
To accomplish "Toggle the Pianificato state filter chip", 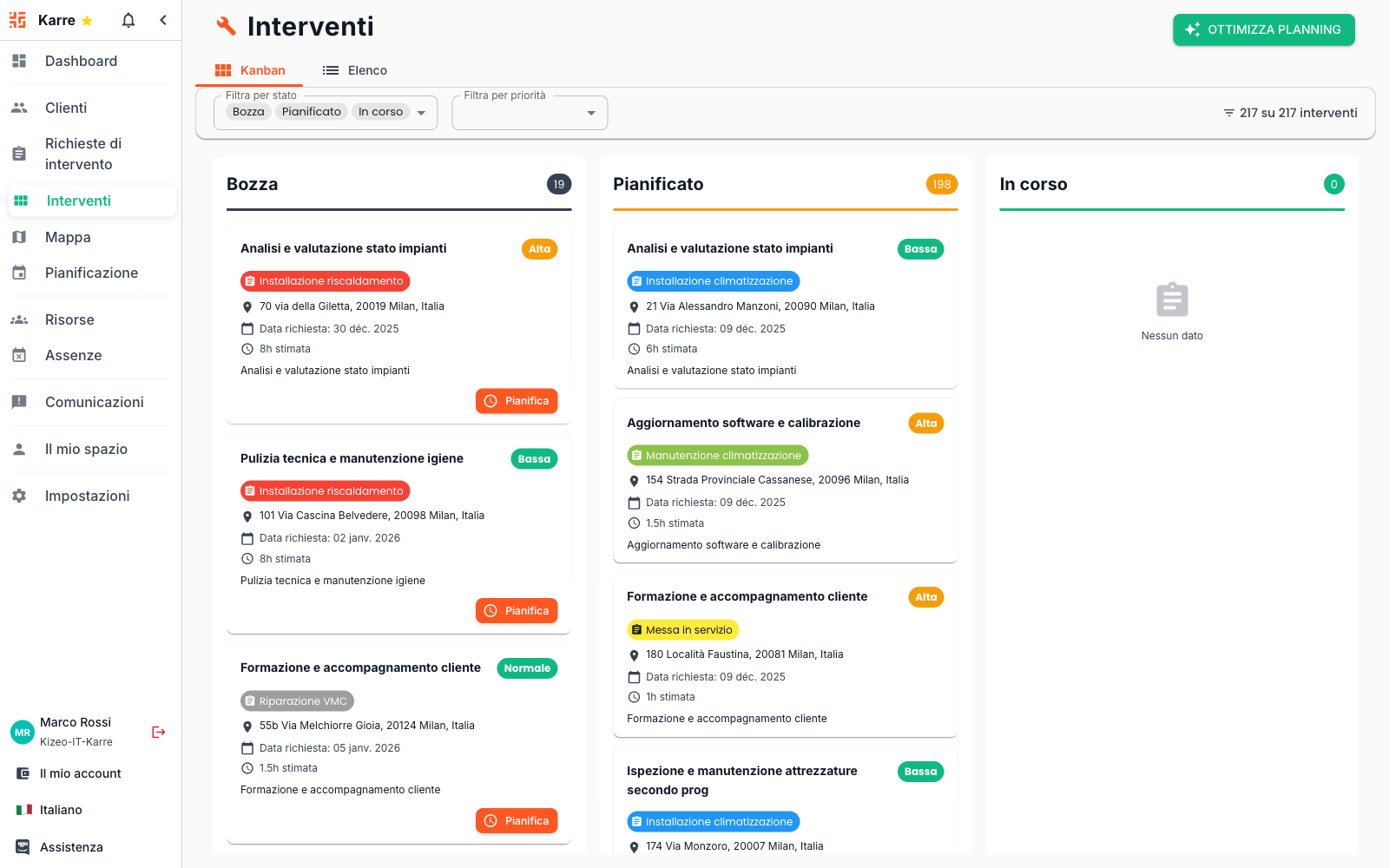I will click(312, 111).
